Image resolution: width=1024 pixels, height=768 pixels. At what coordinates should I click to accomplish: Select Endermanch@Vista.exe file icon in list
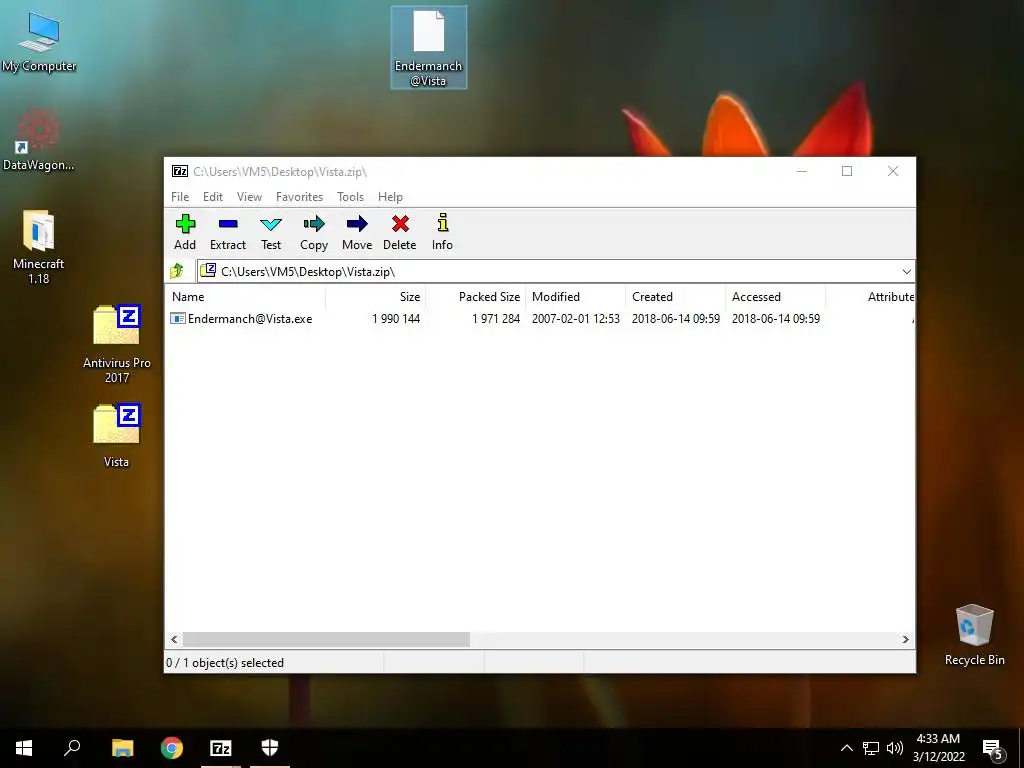pyautogui.click(x=178, y=319)
